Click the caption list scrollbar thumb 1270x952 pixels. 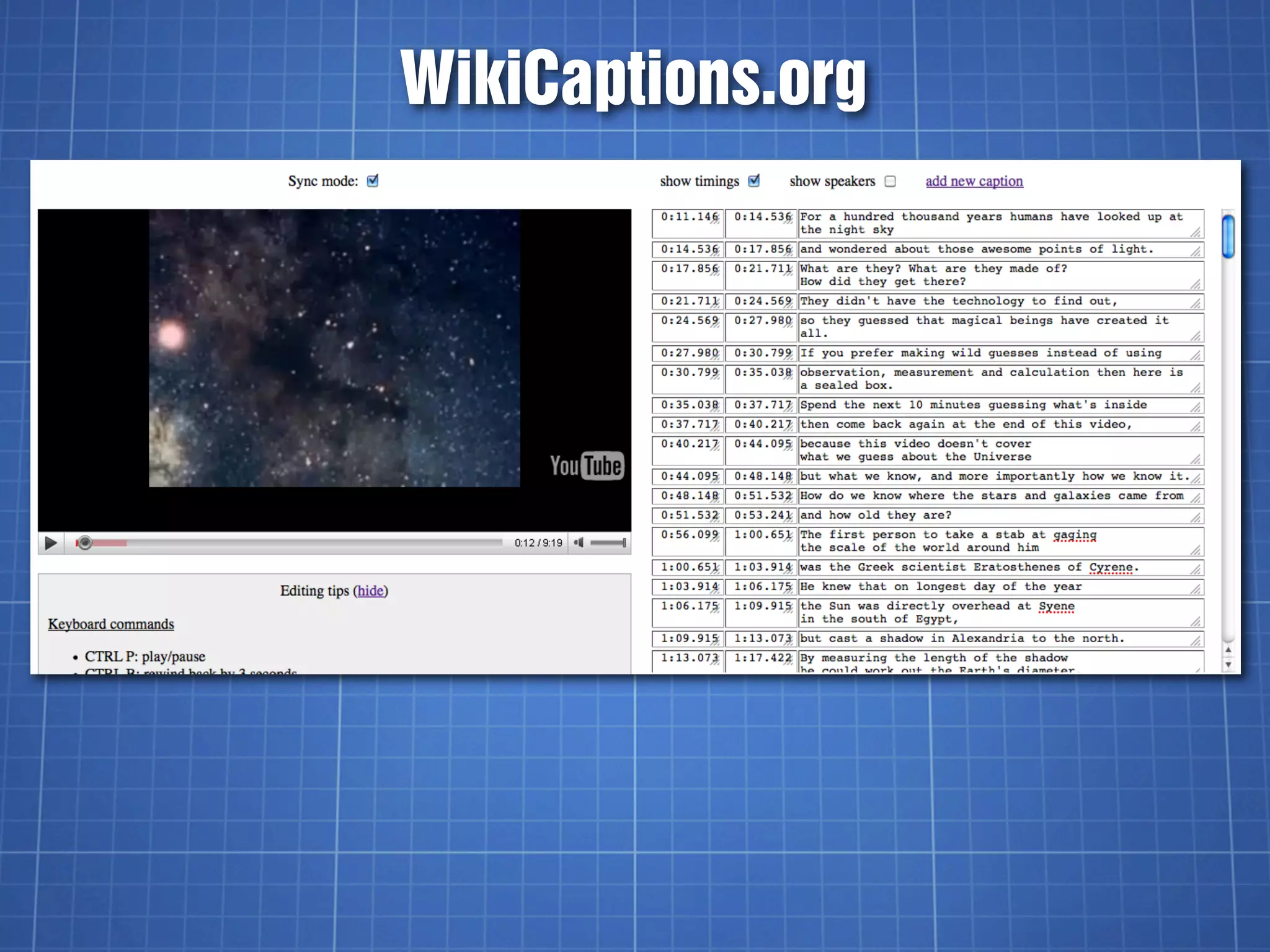(x=1228, y=236)
